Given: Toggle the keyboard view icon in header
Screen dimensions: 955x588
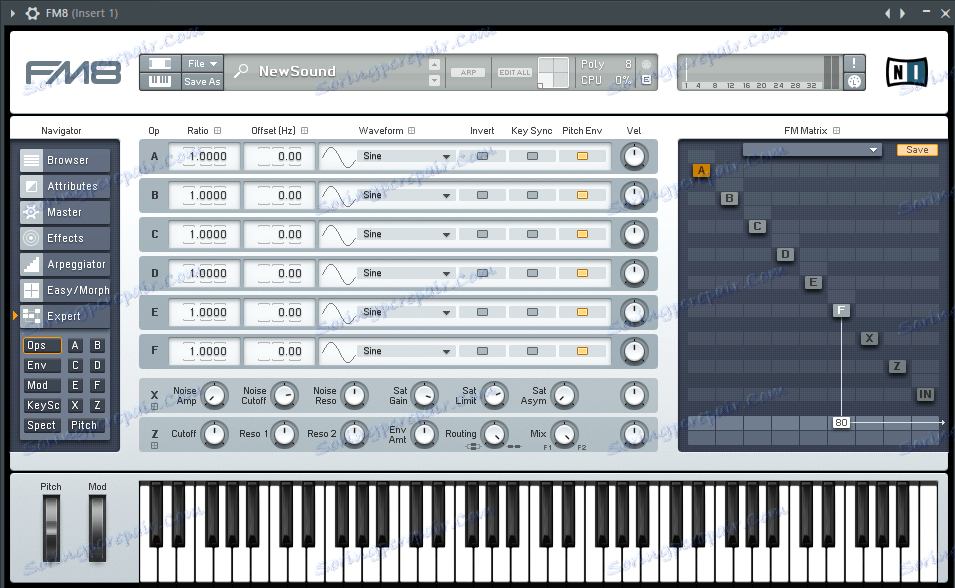Looking at the screenshot, I should coord(160,81).
